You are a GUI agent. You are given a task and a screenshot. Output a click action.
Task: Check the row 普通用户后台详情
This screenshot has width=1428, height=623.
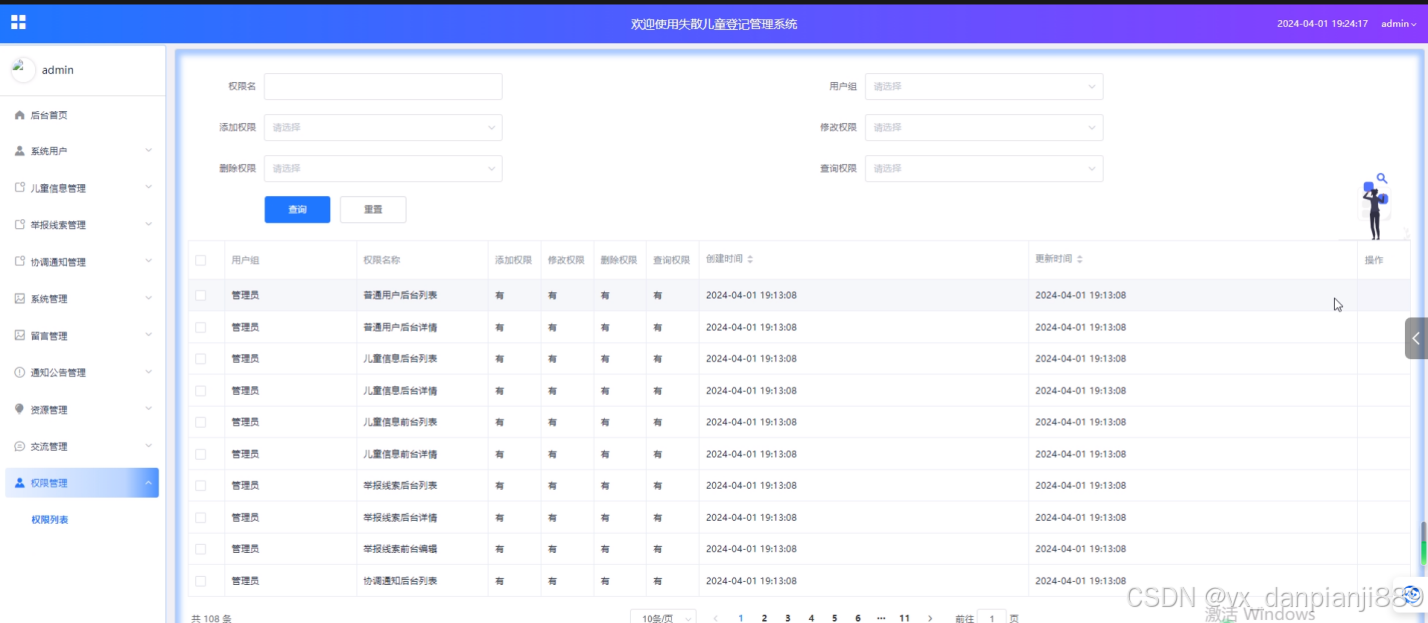click(201, 327)
